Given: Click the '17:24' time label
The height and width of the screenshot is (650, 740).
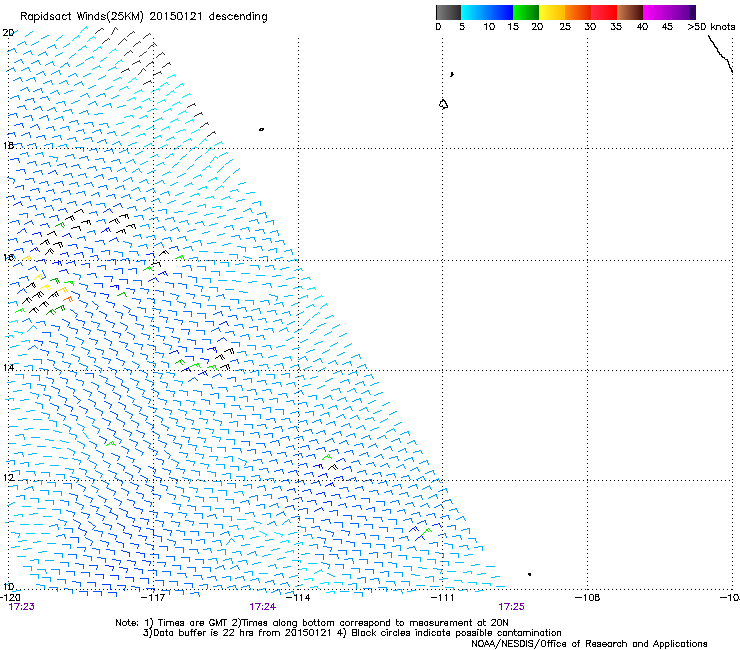Looking at the screenshot, I should (x=263, y=607).
